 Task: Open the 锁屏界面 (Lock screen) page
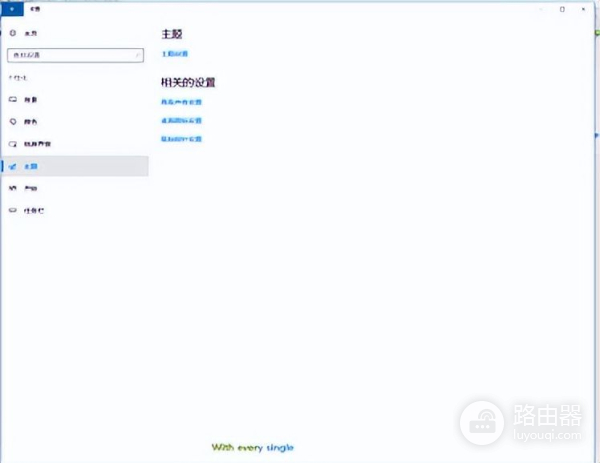[x=75, y=144]
